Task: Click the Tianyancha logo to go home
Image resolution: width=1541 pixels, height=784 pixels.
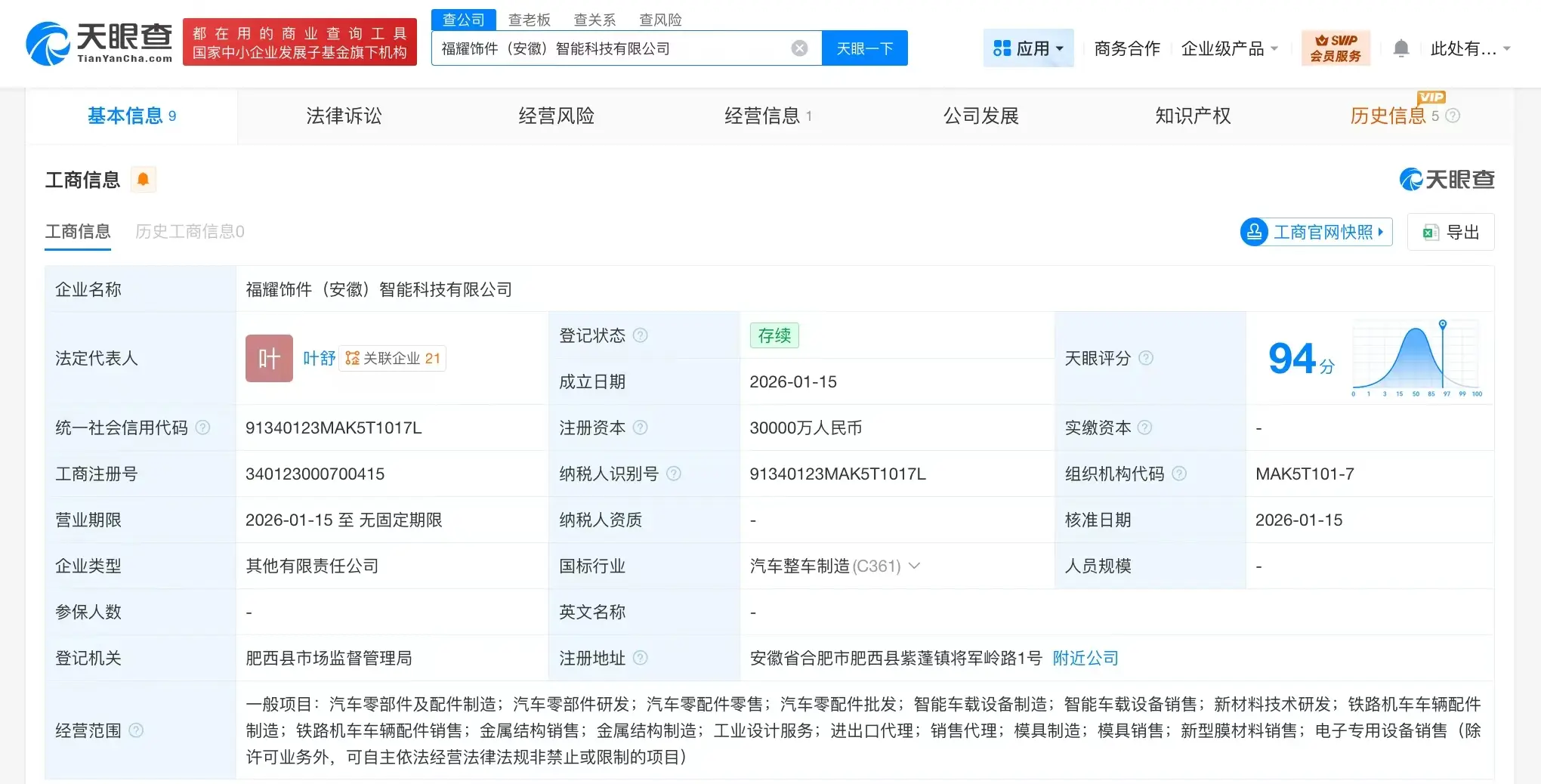Action: coord(98,42)
